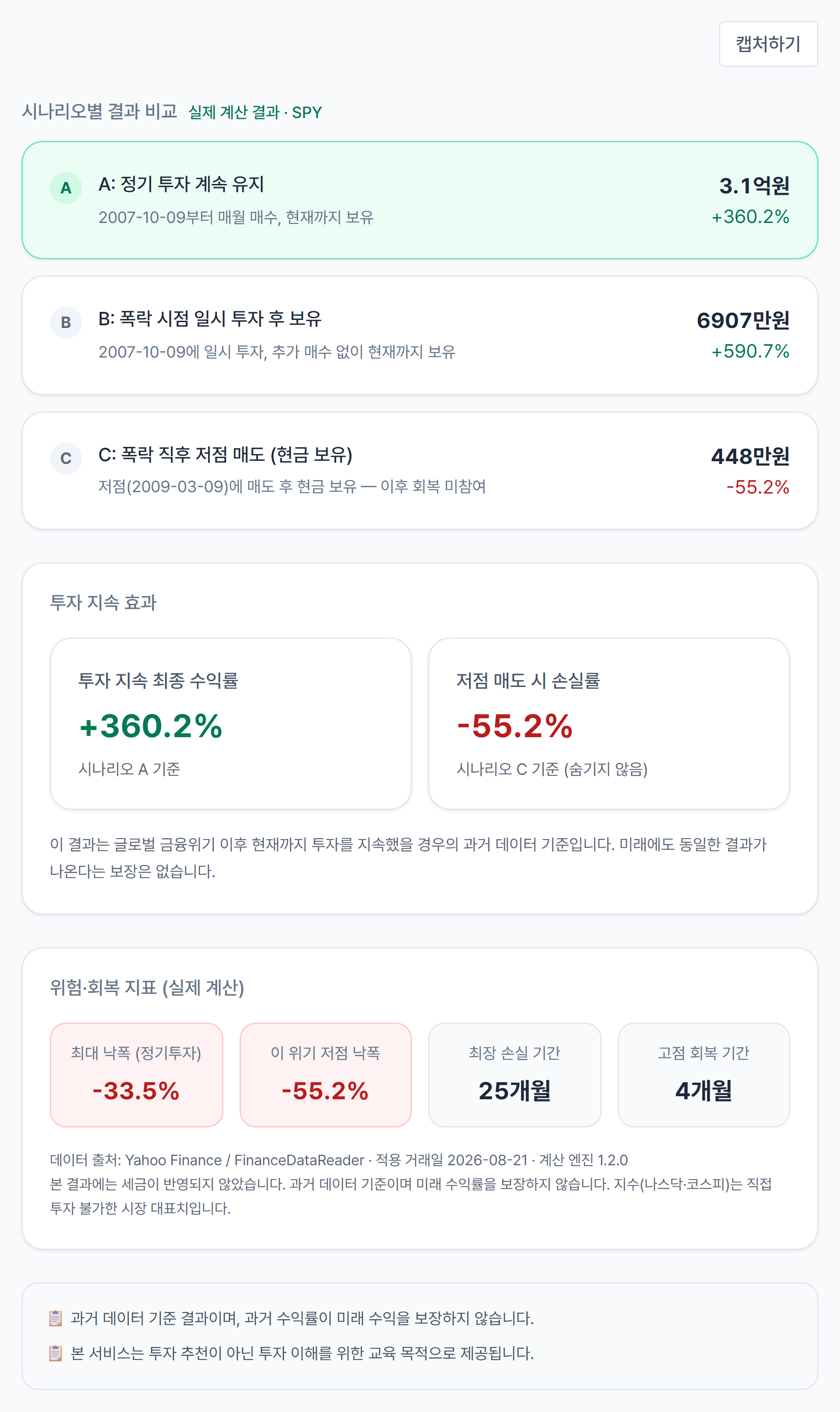Screen dimensions: 840x1412
Task: Click the 이 위기 저점 낙폭 metric box
Action: pyautogui.click(x=325, y=1074)
